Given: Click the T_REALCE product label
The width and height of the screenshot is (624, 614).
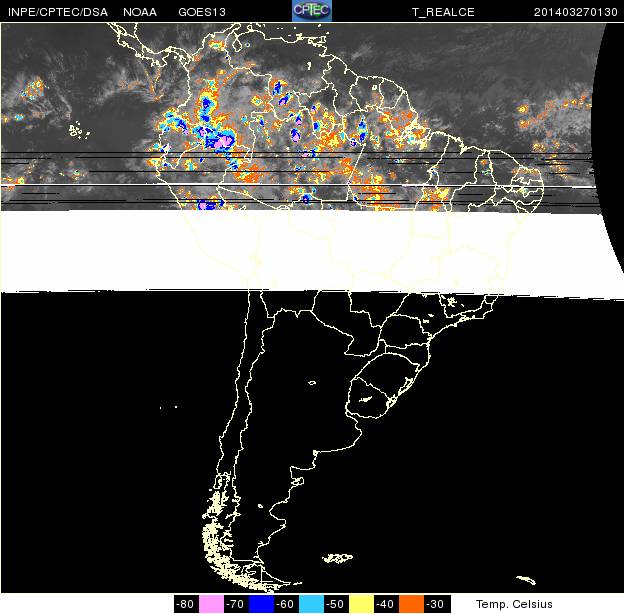Looking at the screenshot, I should [x=443, y=11].
